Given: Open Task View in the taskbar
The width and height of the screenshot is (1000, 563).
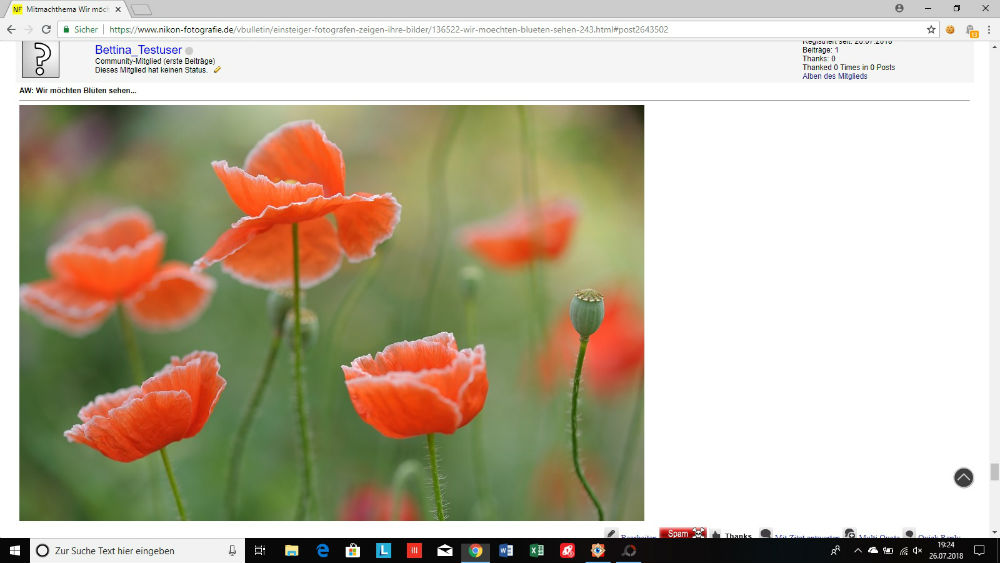Looking at the screenshot, I should point(260,550).
